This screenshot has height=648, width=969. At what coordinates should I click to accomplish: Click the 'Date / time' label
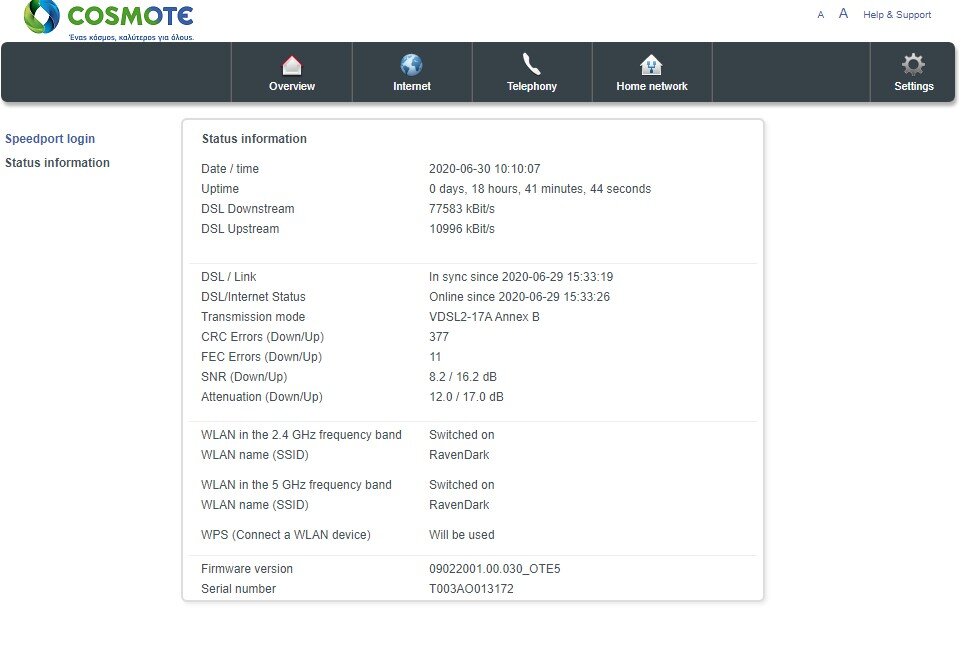(230, 169)
